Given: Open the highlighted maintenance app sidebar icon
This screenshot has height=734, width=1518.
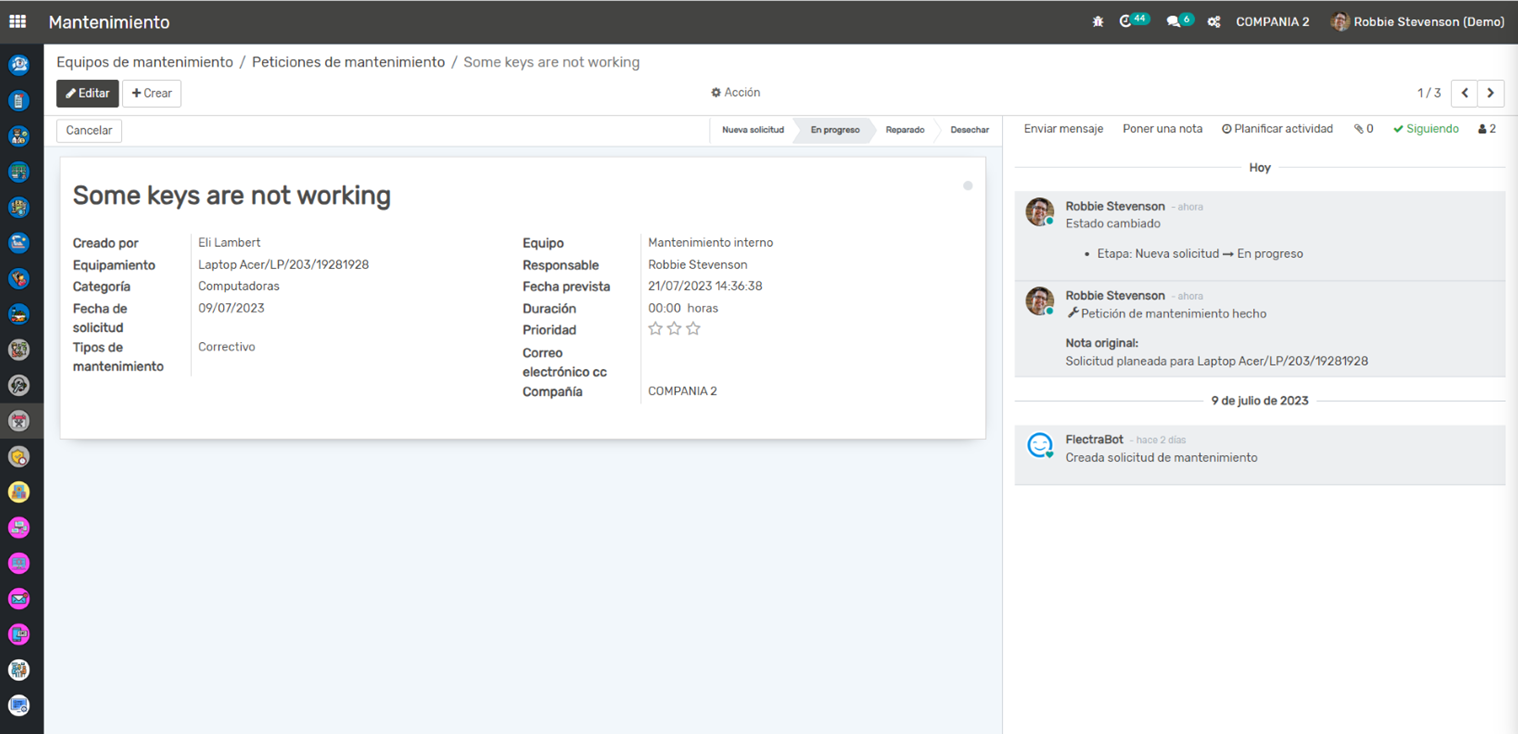Looking at the screenshot, I should [18, 421].
